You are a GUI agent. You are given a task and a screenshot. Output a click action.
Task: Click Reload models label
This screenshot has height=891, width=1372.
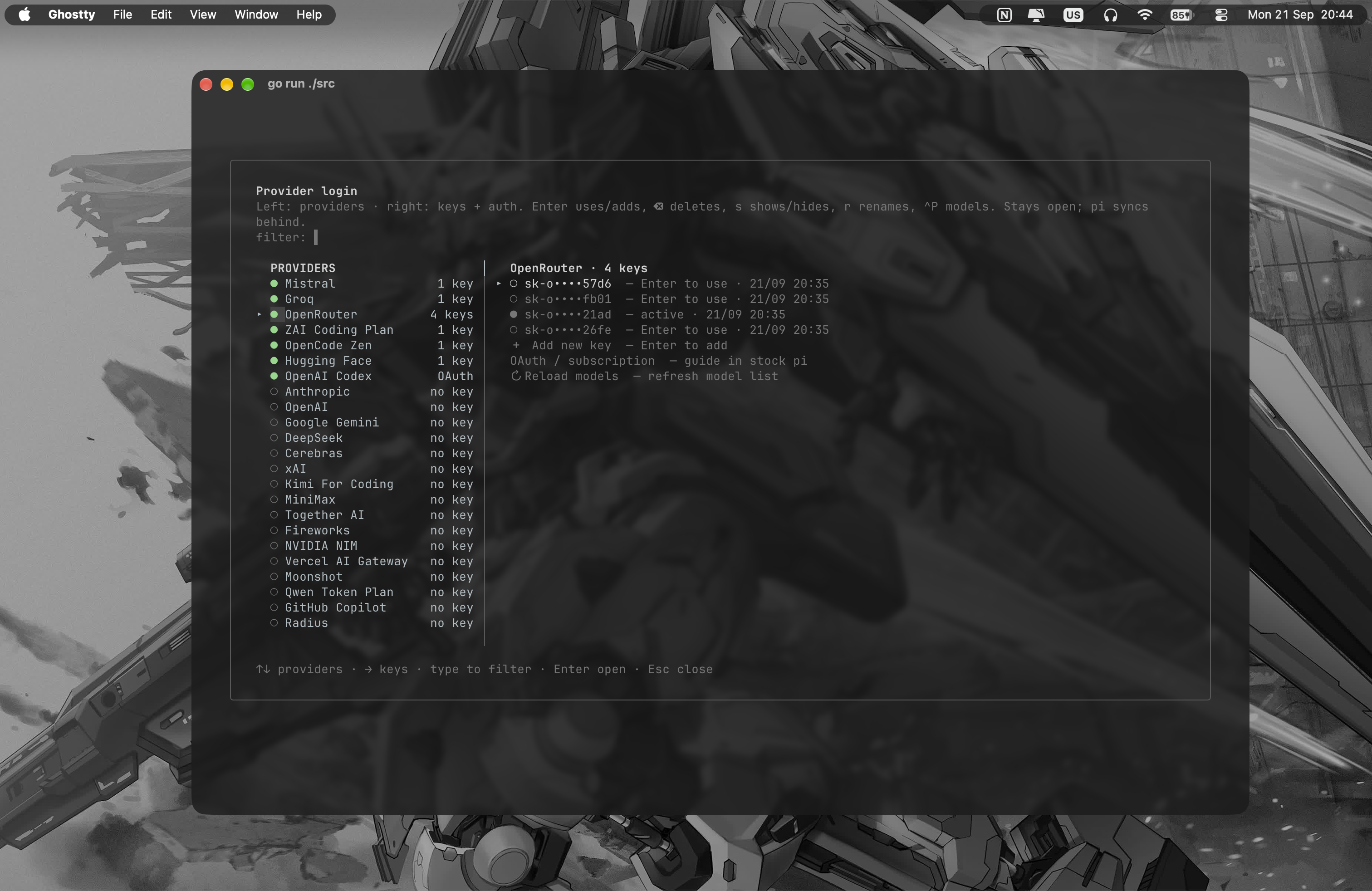[x=571, y=376]
